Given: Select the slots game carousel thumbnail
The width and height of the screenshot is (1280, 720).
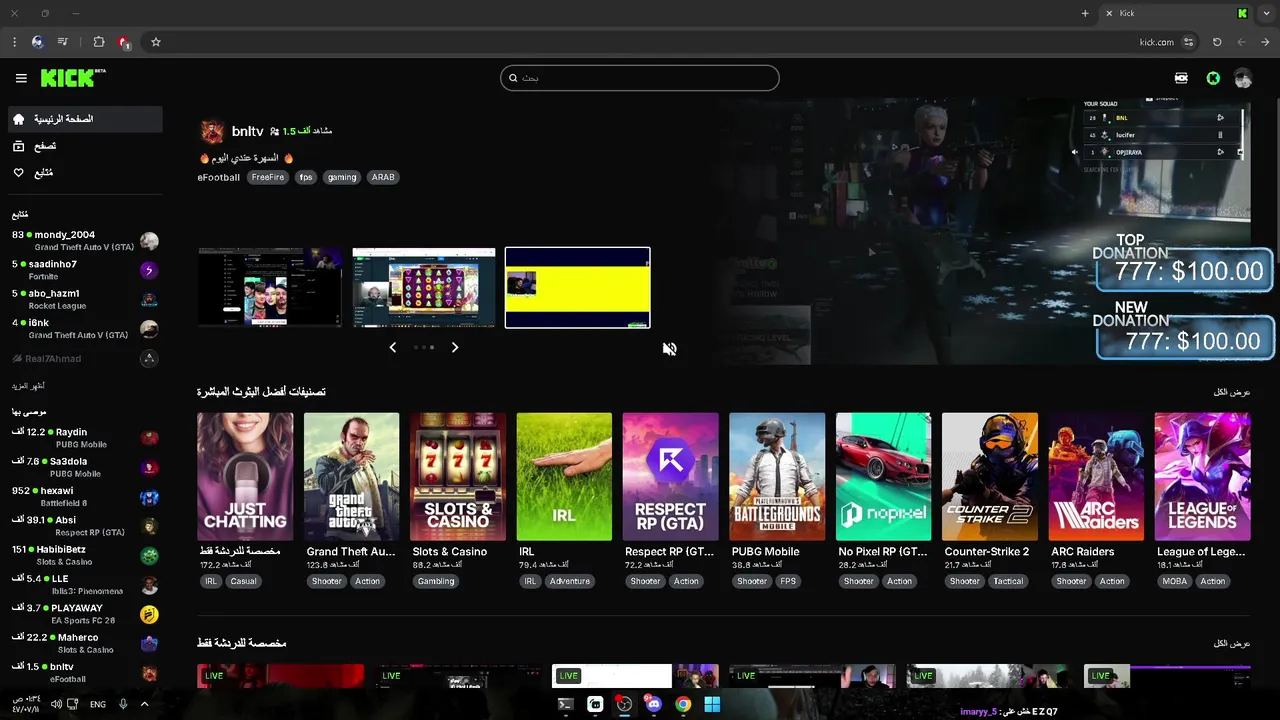Looking at the screenshot, I should click(x=424, y=288).
